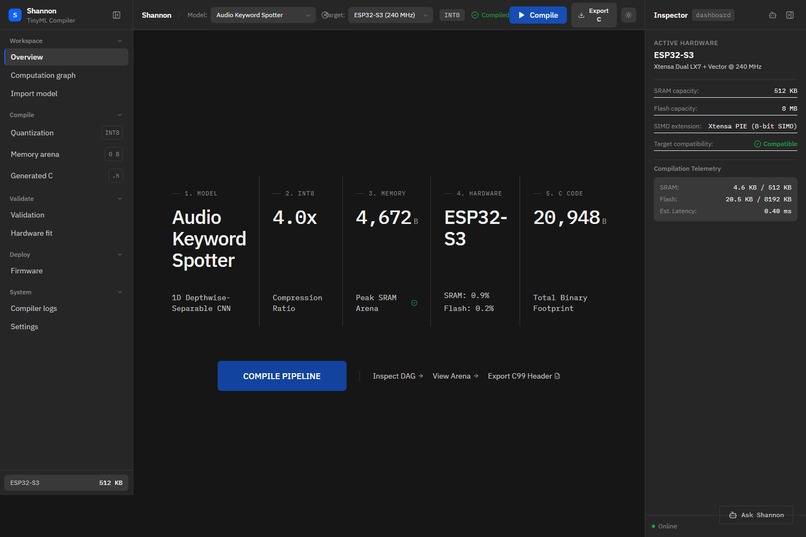
Task: Click the blue Compile button in toolbar
Action: click(538, 15)
